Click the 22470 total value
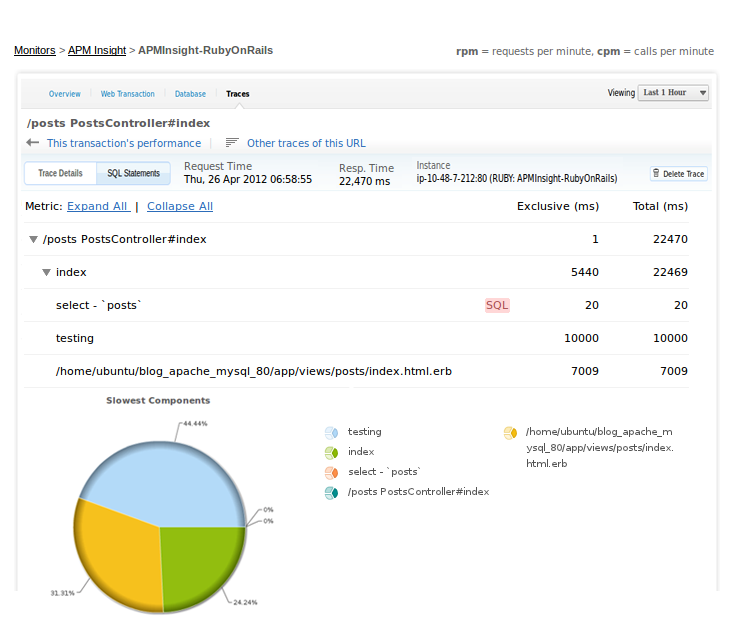 pyautogui.click(x=670, y=239)
